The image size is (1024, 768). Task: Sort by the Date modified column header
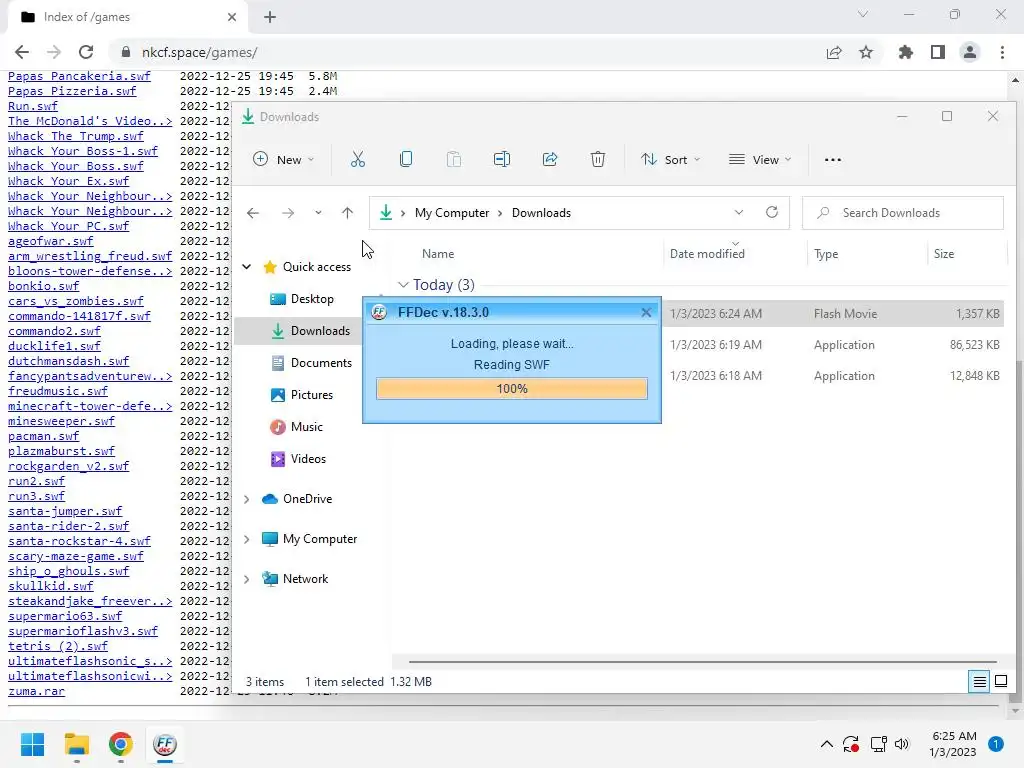coord(707,254)
